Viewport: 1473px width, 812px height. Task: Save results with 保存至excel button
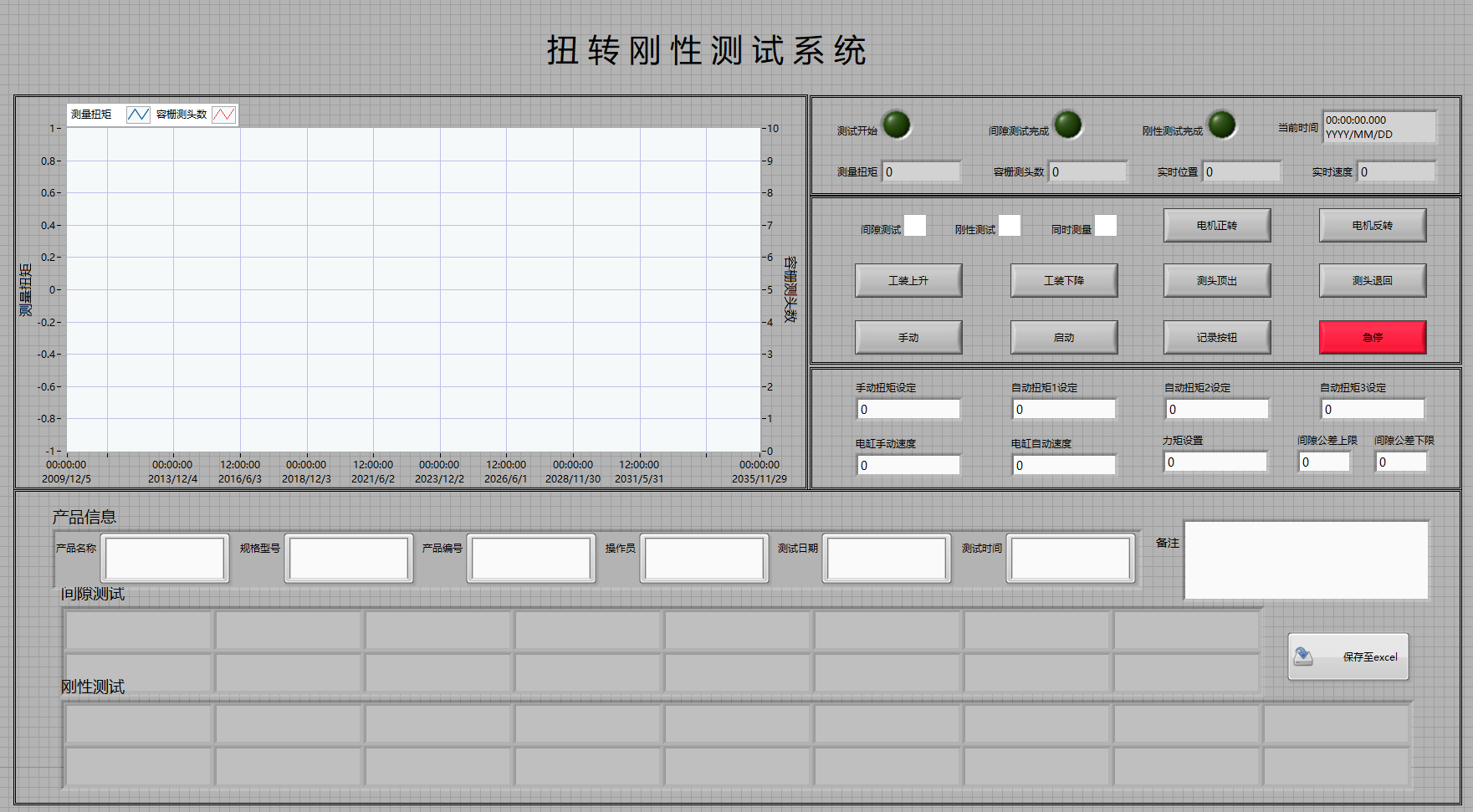tap(1348, 657)
